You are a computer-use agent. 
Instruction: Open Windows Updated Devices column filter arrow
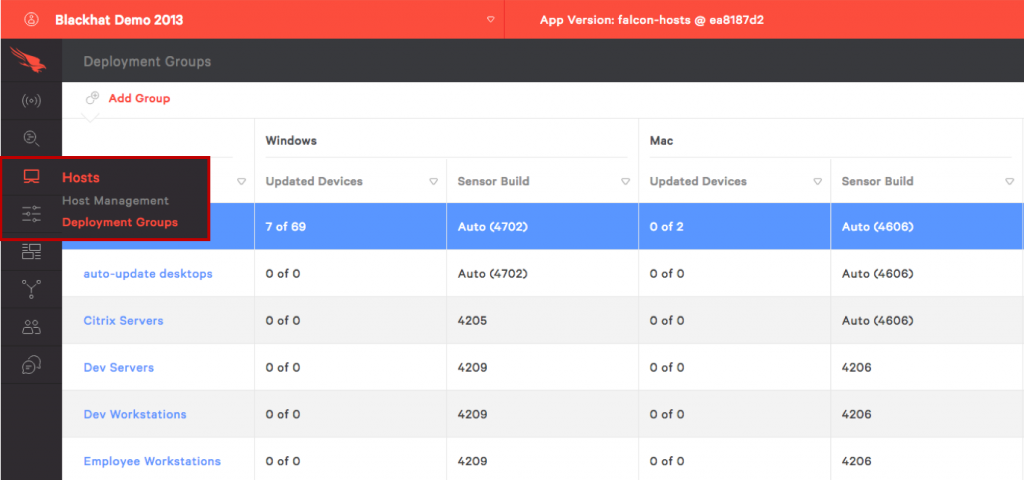(x=433, y=182)
